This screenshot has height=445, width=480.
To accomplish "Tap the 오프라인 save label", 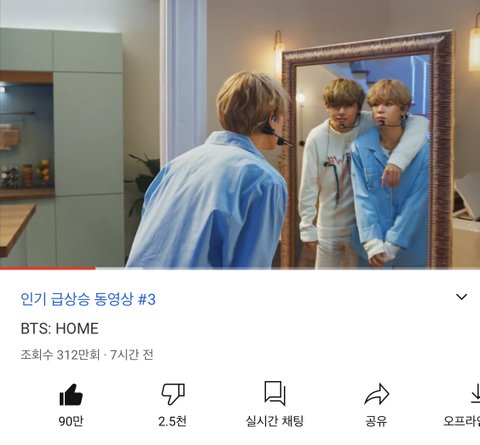I will point(462,421).
